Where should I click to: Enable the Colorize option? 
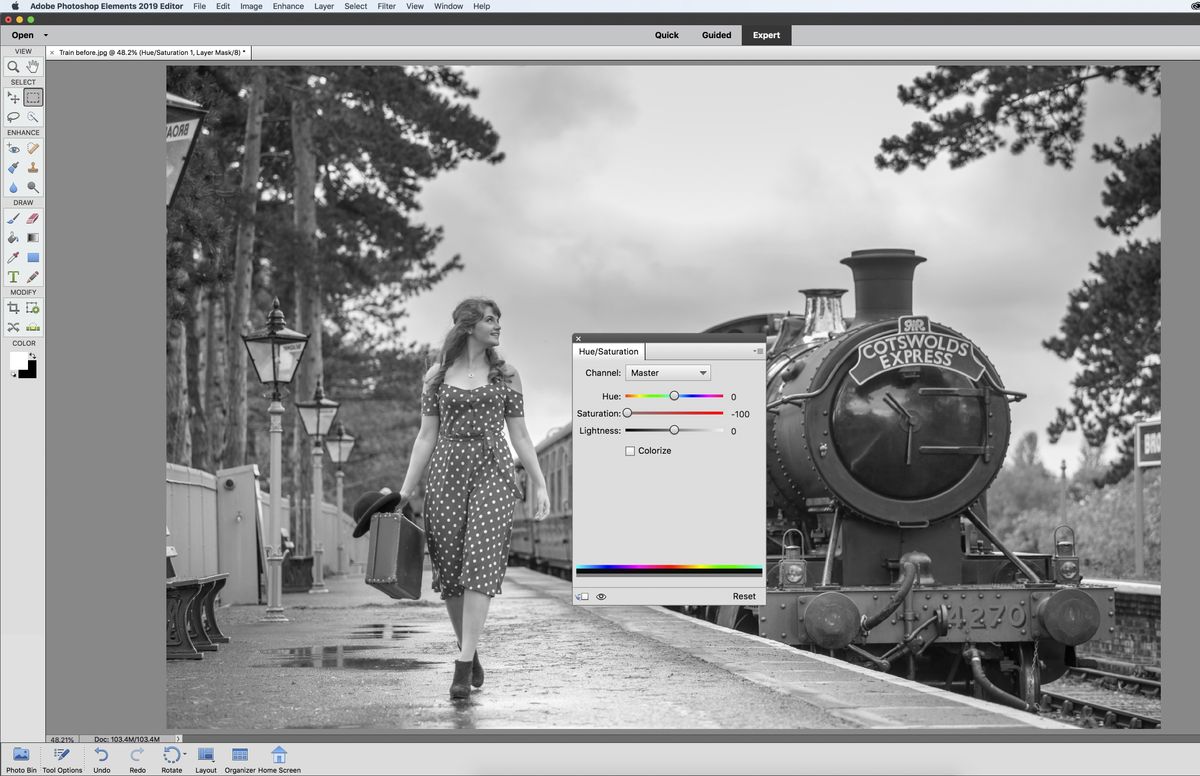point(630,450)
